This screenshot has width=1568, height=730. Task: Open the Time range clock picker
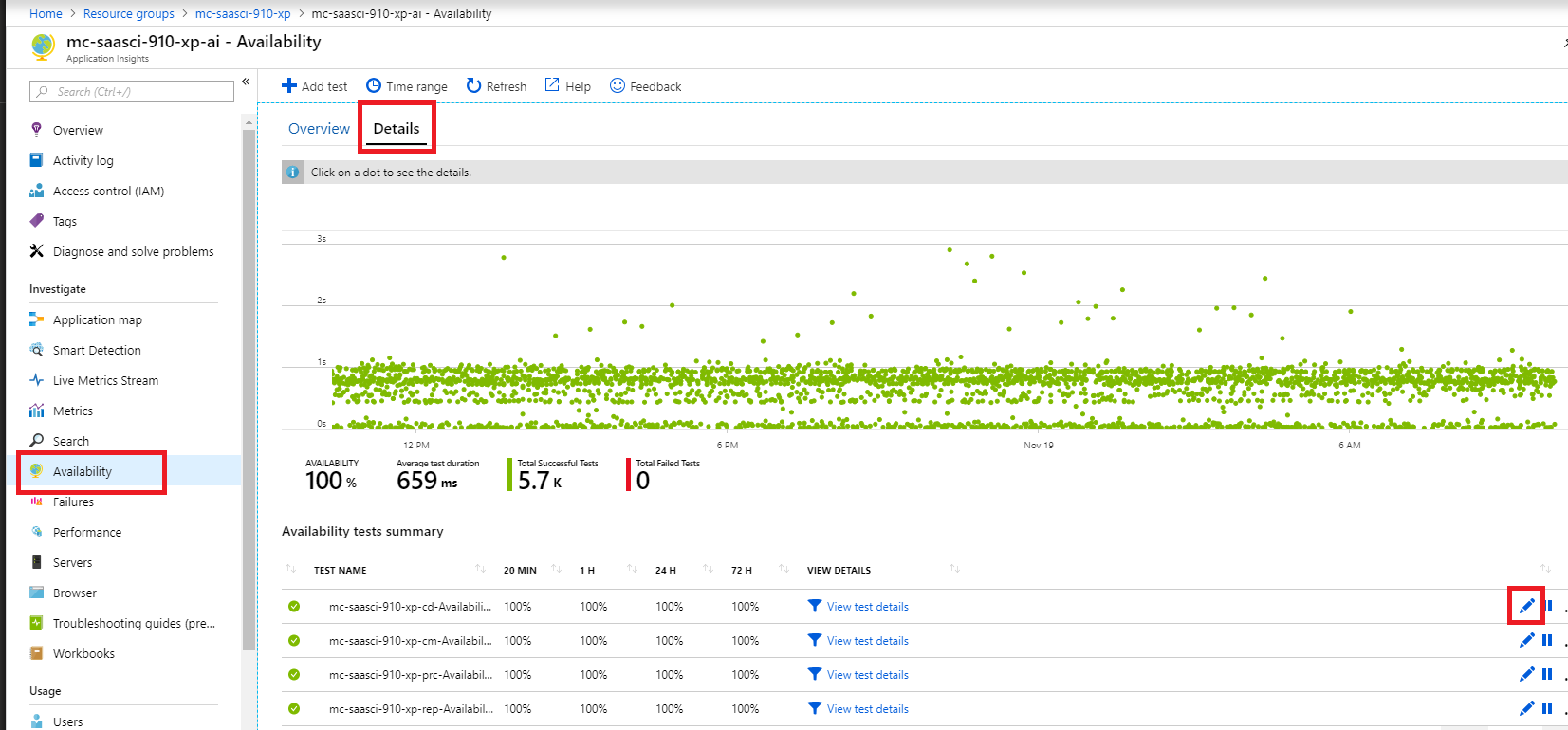click(374, 86)
